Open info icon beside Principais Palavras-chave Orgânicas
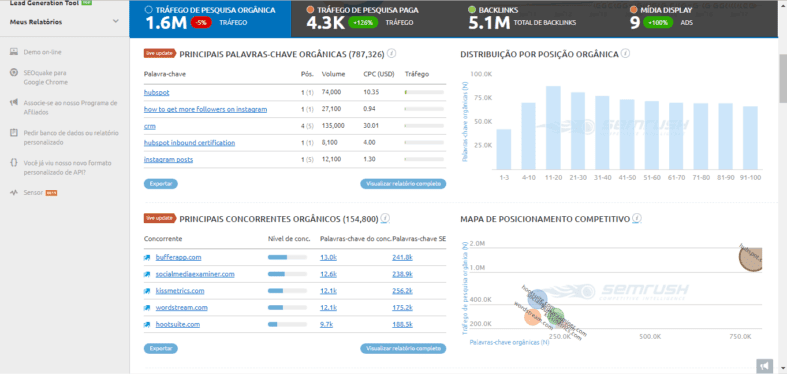This screenshot has width=787, height=374. click(x=392, y=53)
